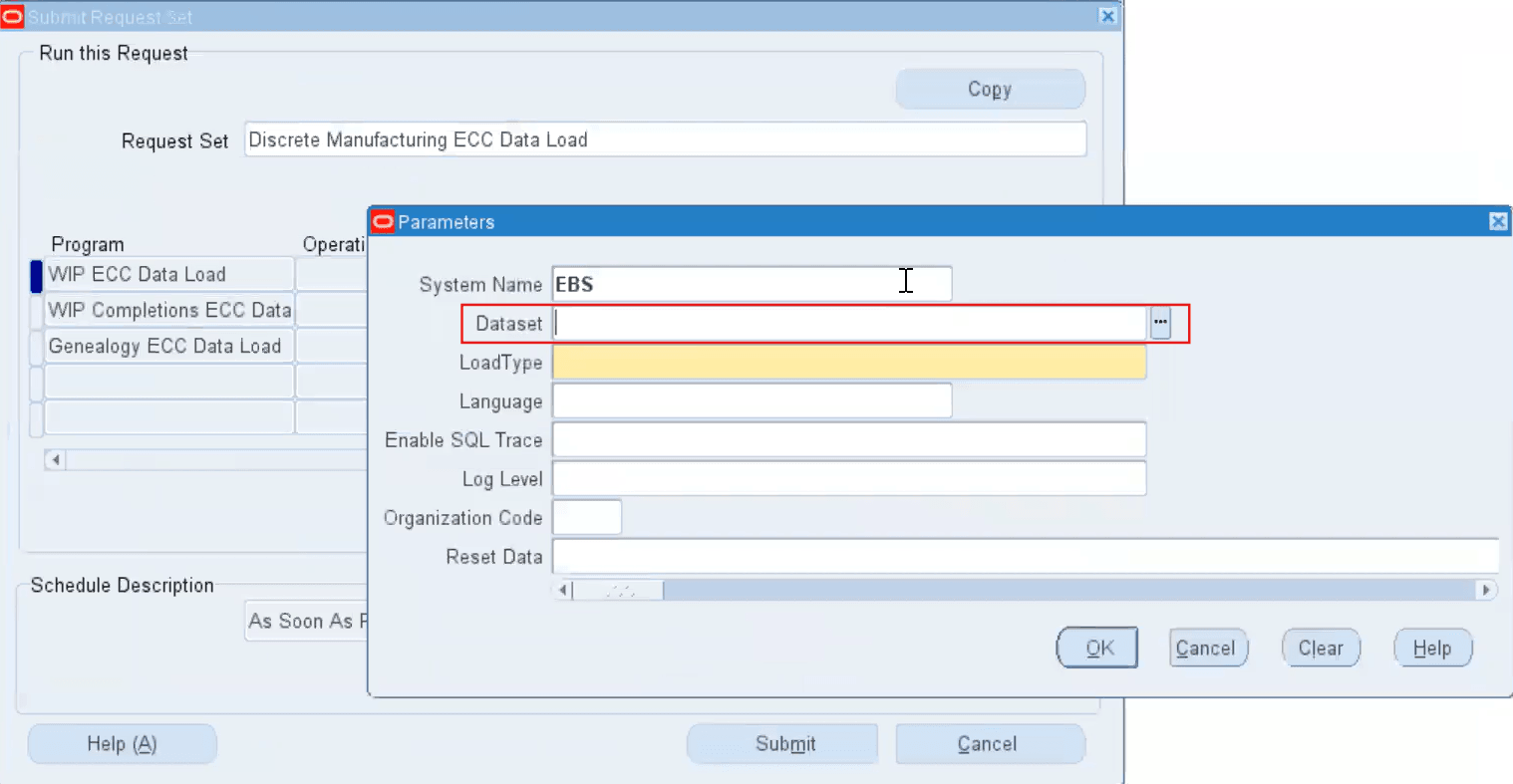Click the Copy button
Viewport: 1513px width, 784px height.
click(990, 89)
